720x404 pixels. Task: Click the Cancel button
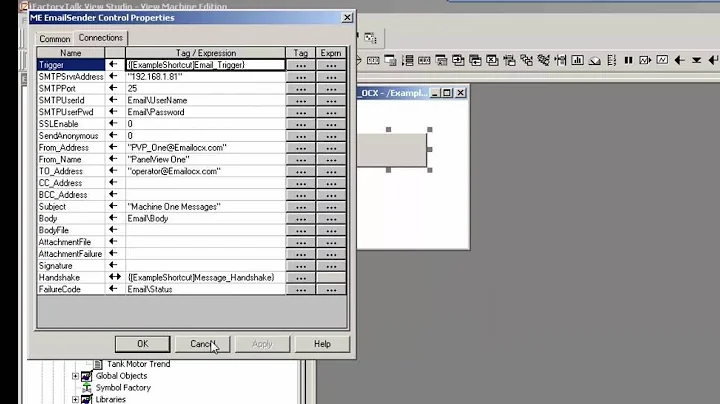[202, 344]
